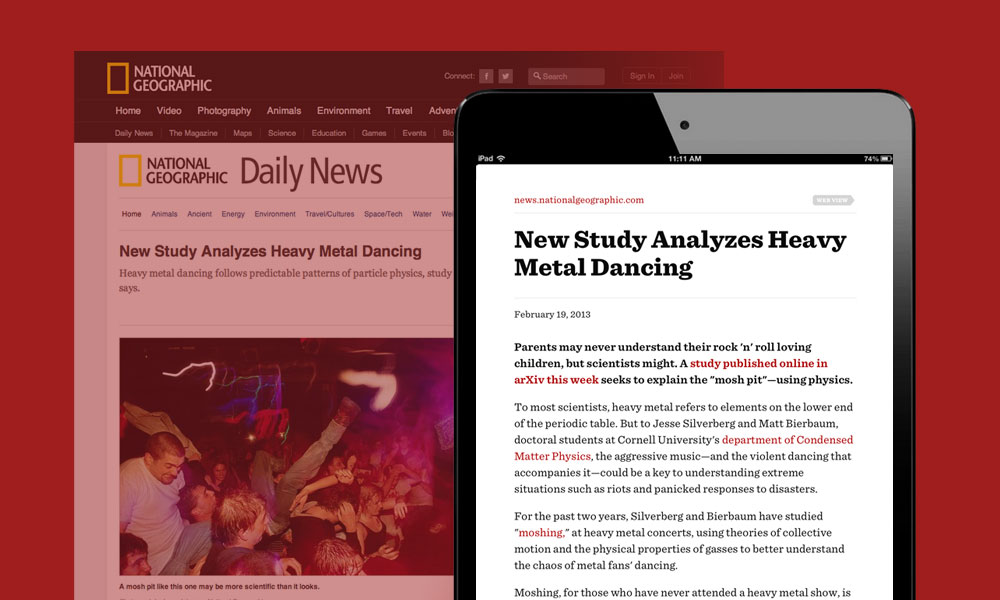
Task: Click the National Geographic Daily News logo
Action: click(x=251, y=171)
